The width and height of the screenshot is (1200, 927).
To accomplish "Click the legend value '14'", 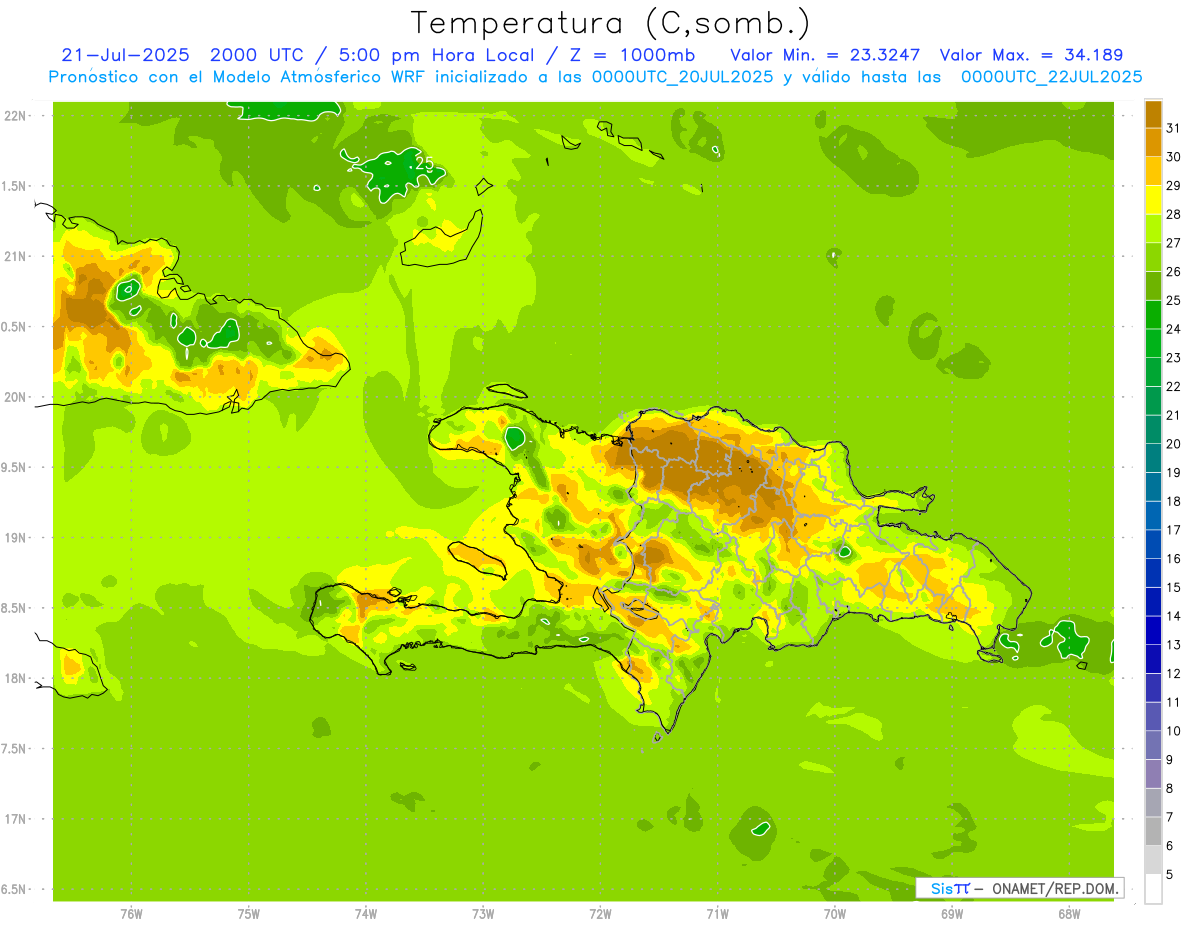I will coord(1174,616).
